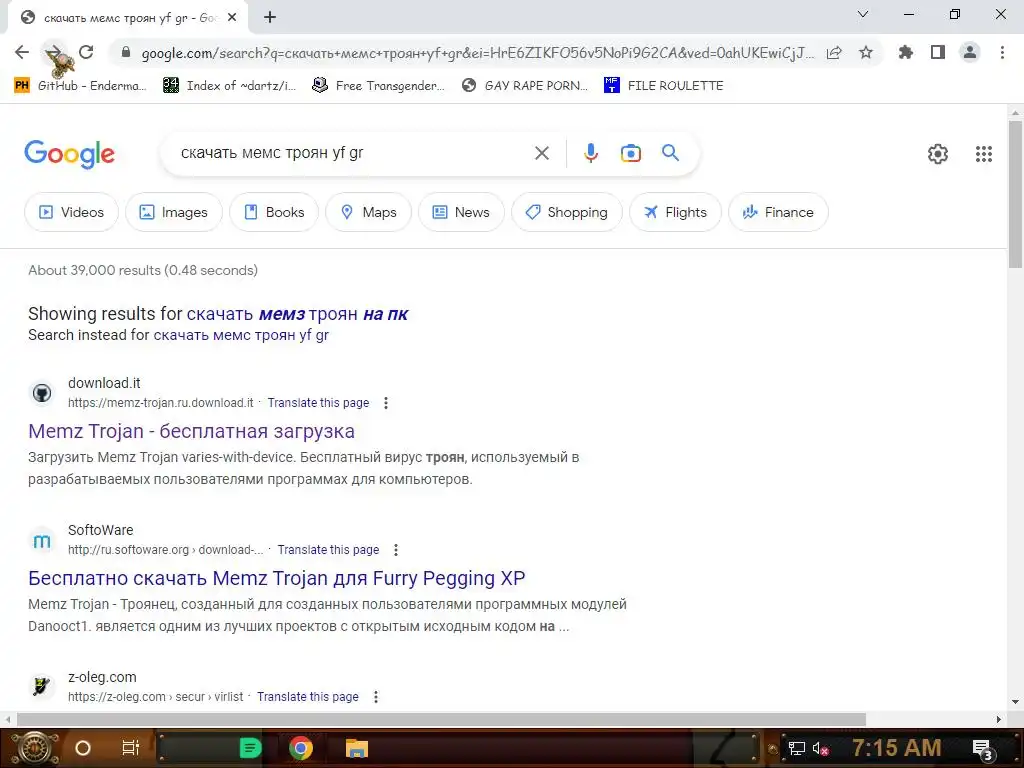The image size is (1024, 768).
Task: Translate the z-oleg.com result page
Action: pyautogui.click(x=308, y=697)
